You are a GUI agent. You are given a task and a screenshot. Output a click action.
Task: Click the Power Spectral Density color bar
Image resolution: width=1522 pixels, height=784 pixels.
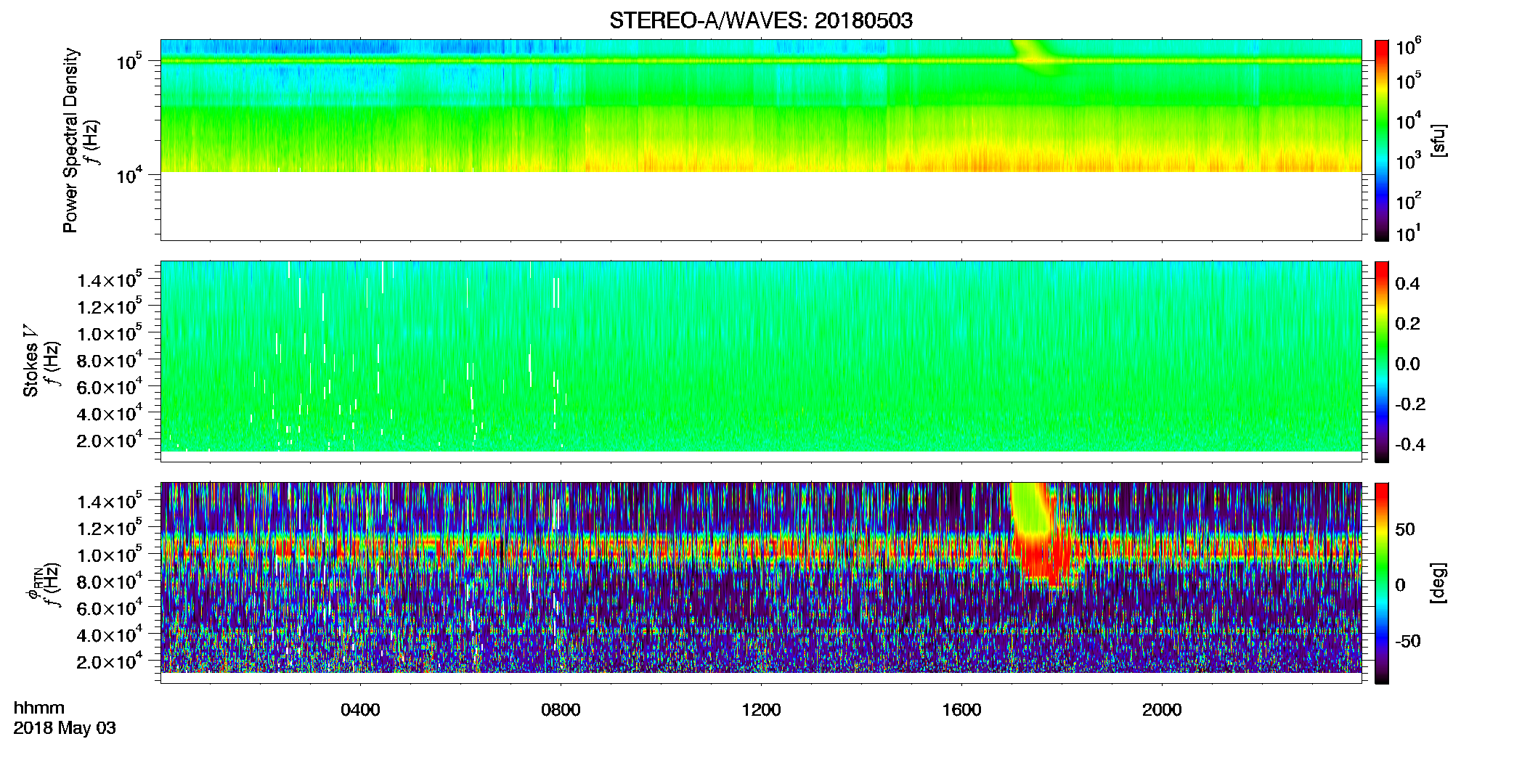pos(1382,140)
